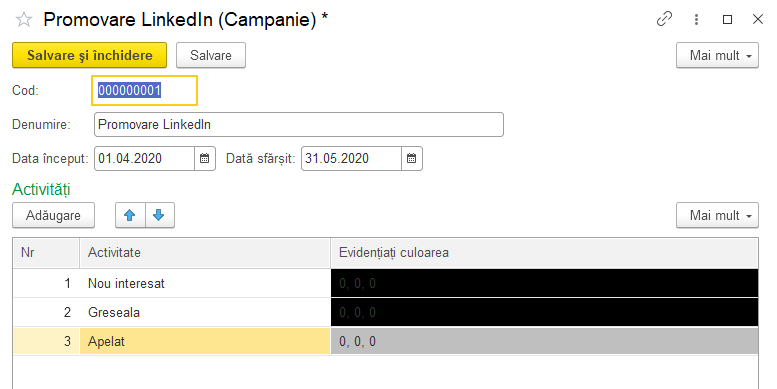Select black color cell for Nou interesat
The height and width of the screenshot is (389, 777).
(x=544, y=283)
